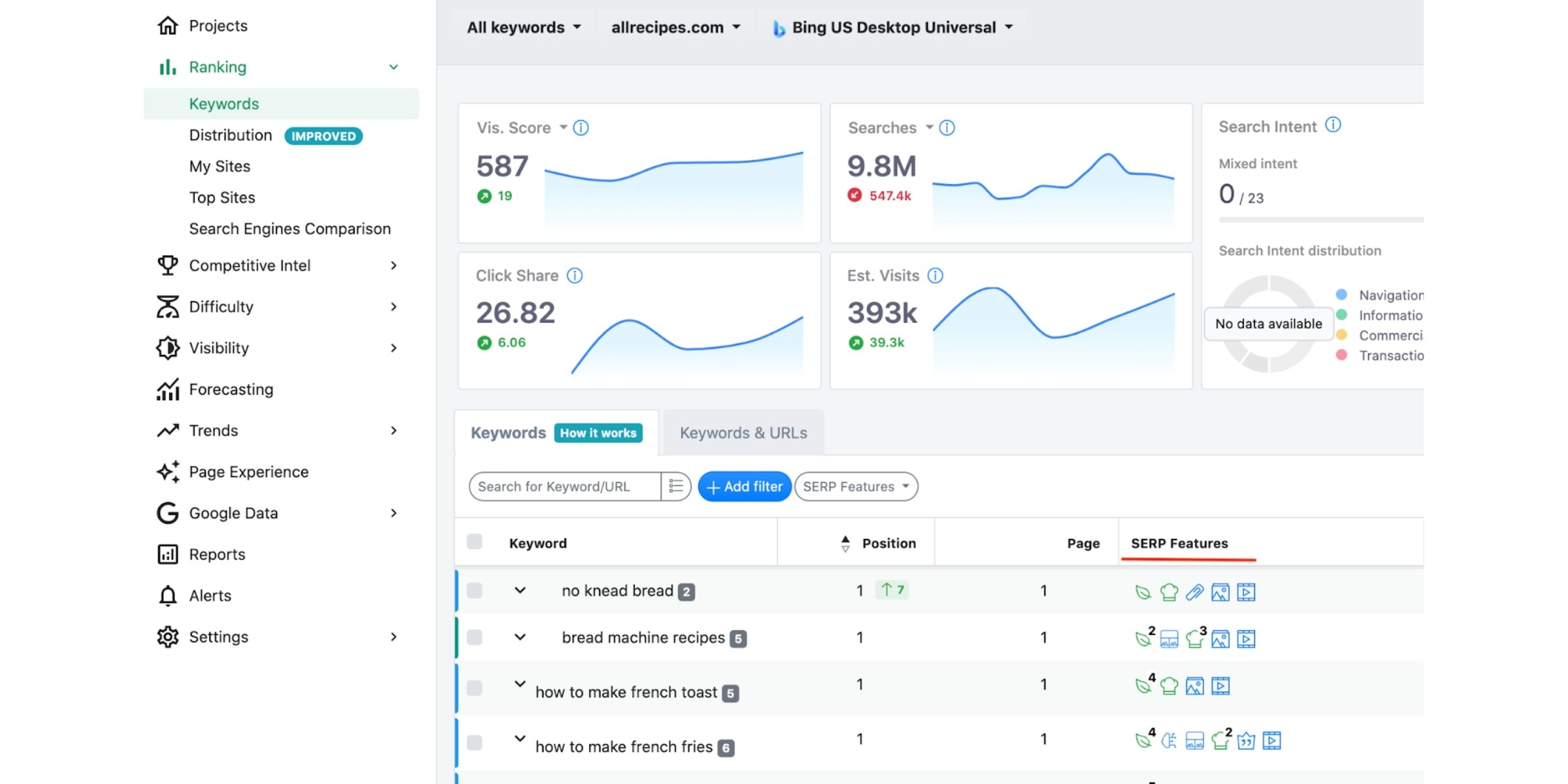
Task: Click the Add filter button
Action: point(744,487)
